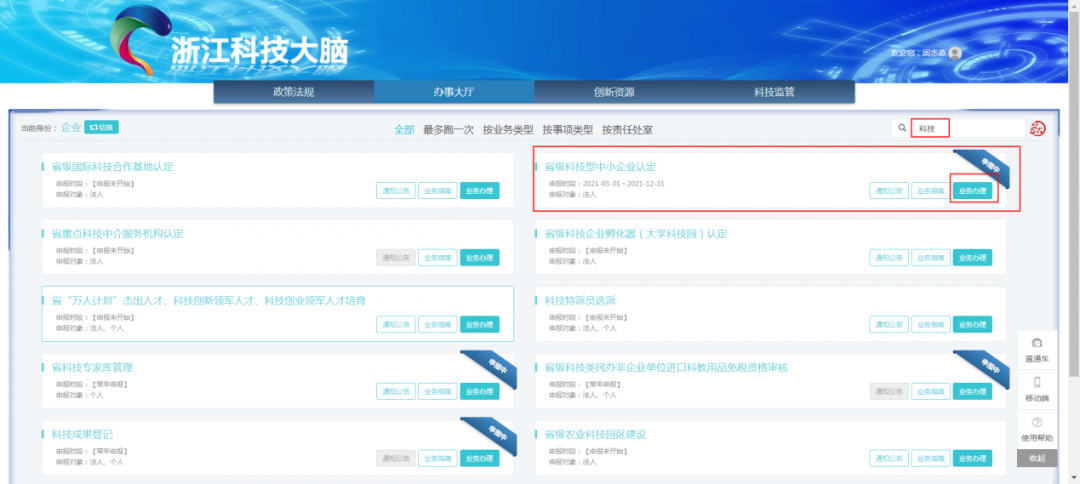Viewport: 1080px width, 484px height.
Task: Click 业务办理 for 科技成果登记
Action: coord(479,458)
